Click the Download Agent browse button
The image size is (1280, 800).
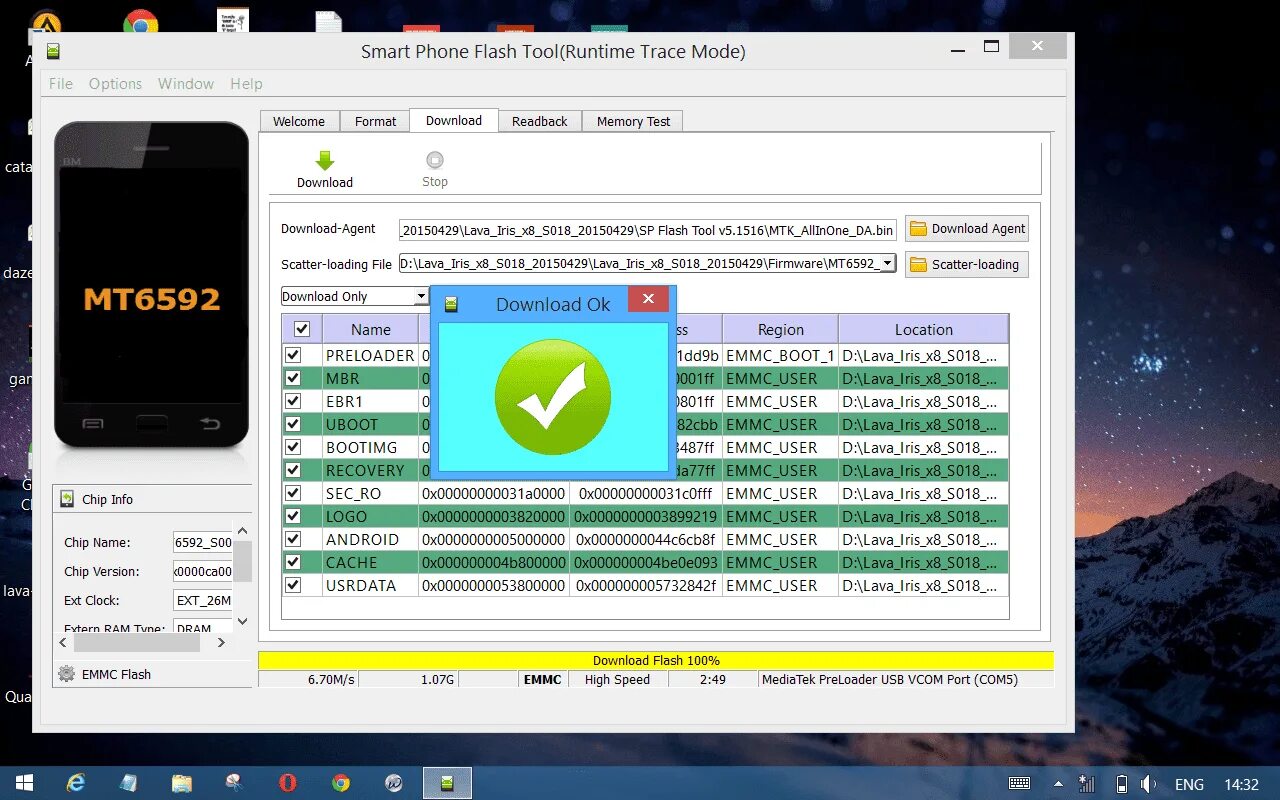[967, 229]
